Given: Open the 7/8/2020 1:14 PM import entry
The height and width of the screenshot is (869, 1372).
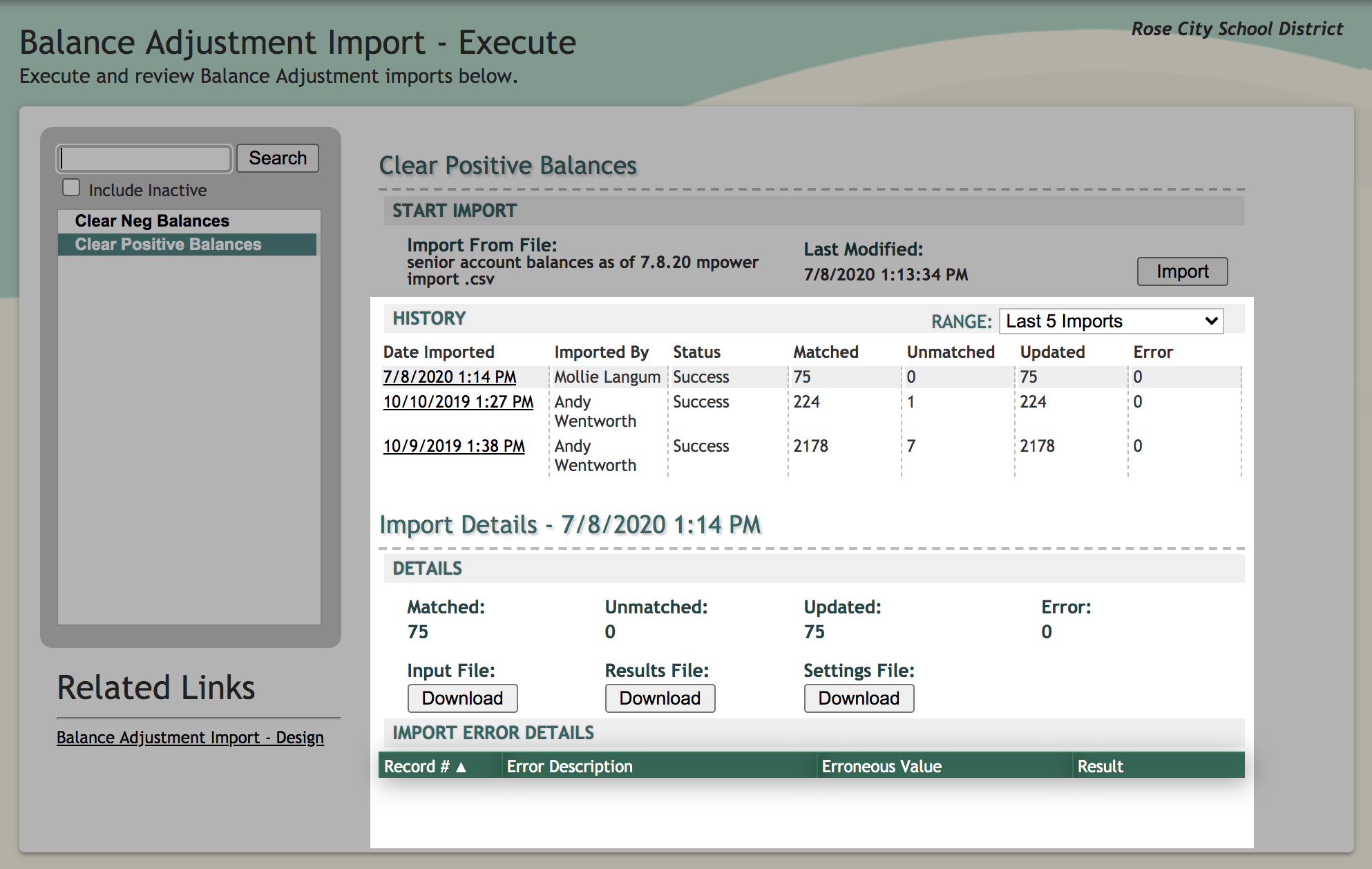Looking at the screenshot, I should click(x=449, y=377).
